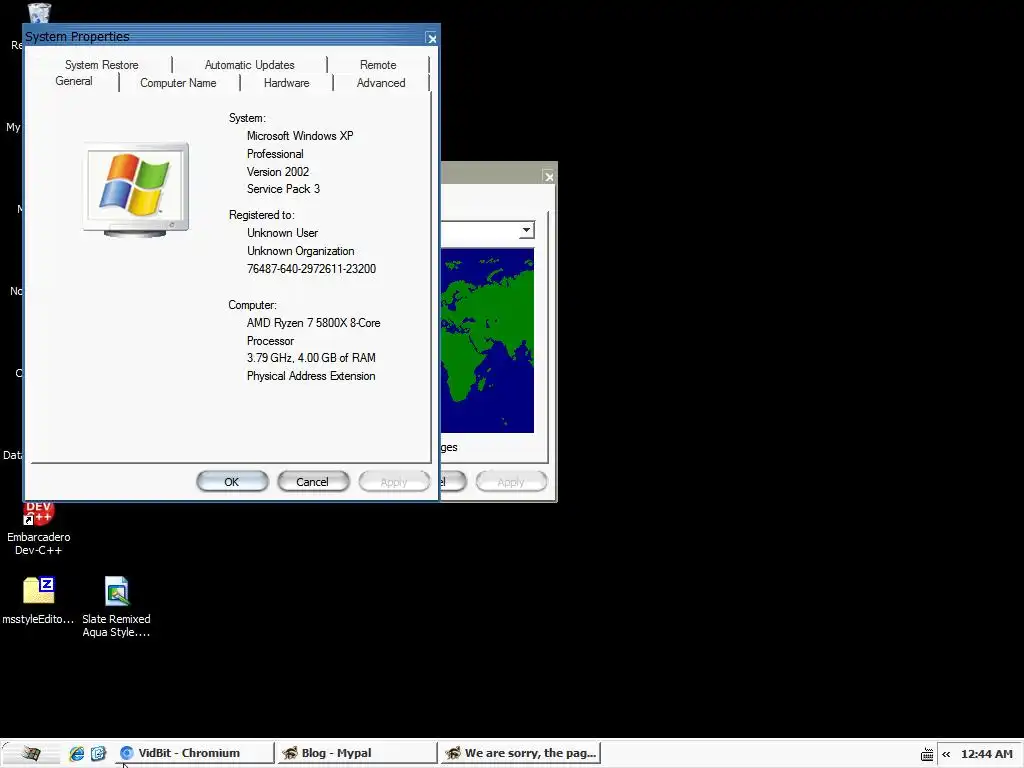Click the 12:44 AM system clock
The height and width of the screenshot is (768, 1024).
986,754
